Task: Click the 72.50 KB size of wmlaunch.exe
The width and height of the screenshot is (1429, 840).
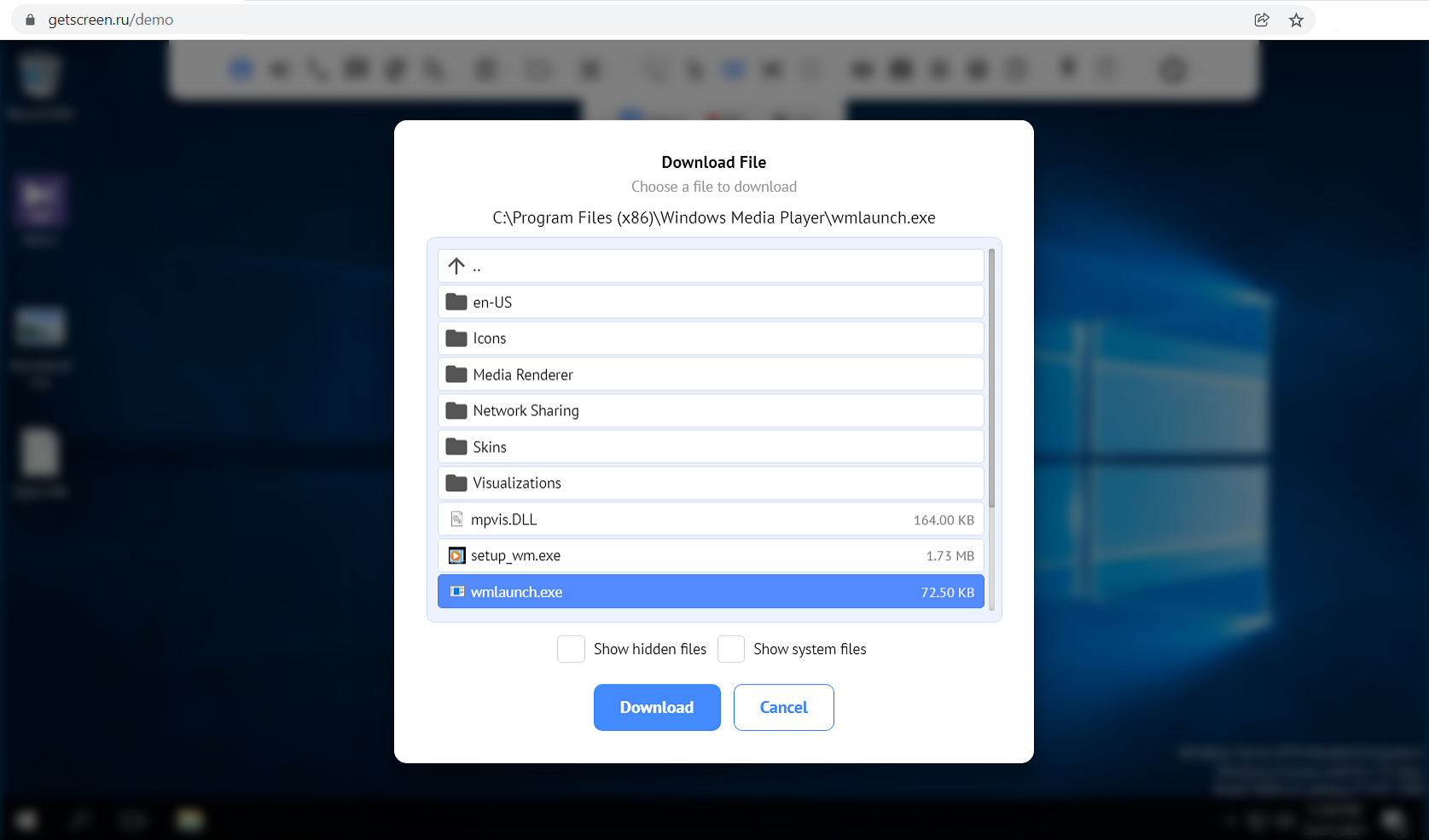Action: click(x=948, y=593)
